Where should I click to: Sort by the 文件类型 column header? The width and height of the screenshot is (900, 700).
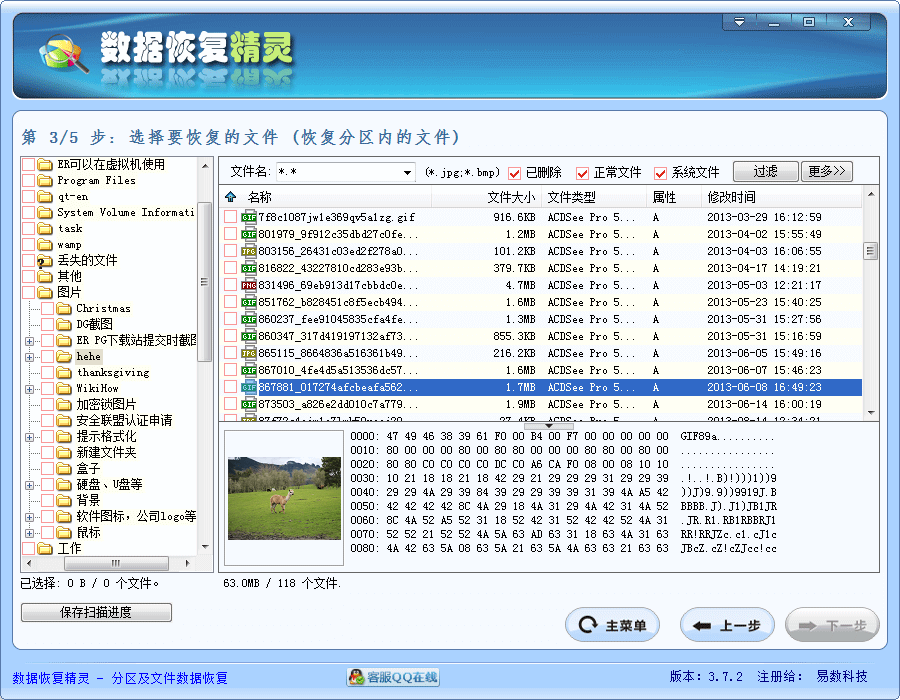click(593, 197)
